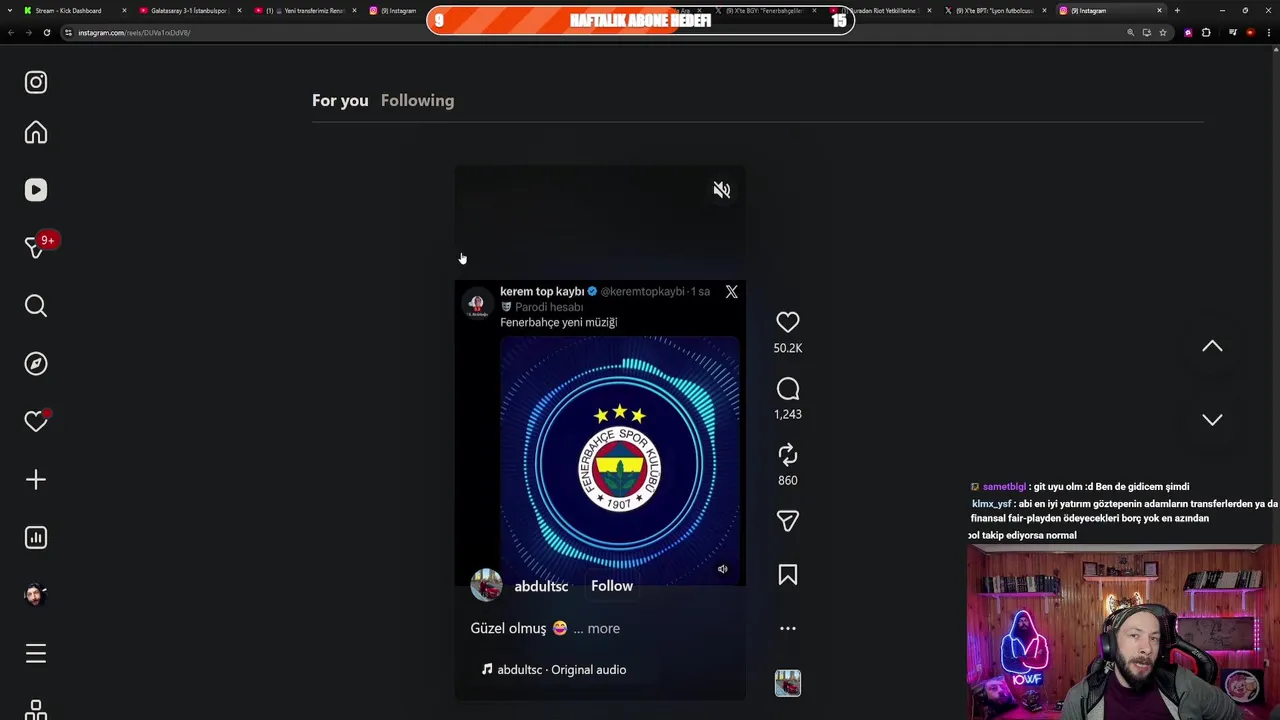Go back in the browser

click(11, 32)
